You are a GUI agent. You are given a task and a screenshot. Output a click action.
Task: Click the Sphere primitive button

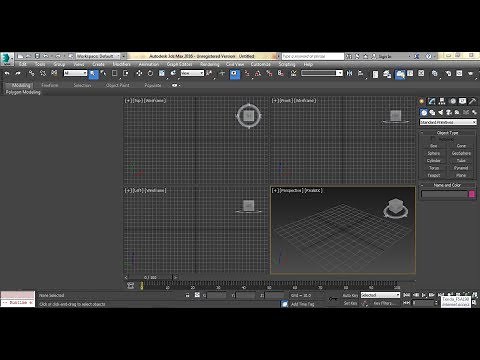[433, 153]
